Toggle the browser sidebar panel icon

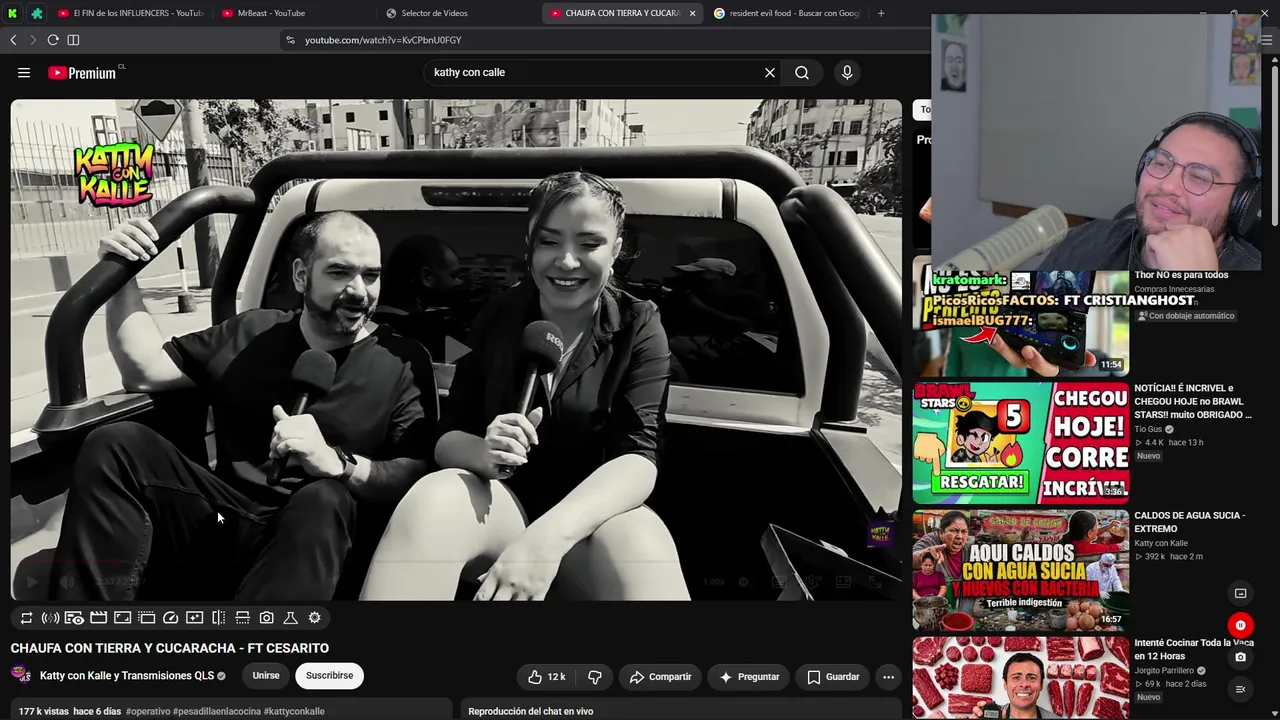(73, 40)
